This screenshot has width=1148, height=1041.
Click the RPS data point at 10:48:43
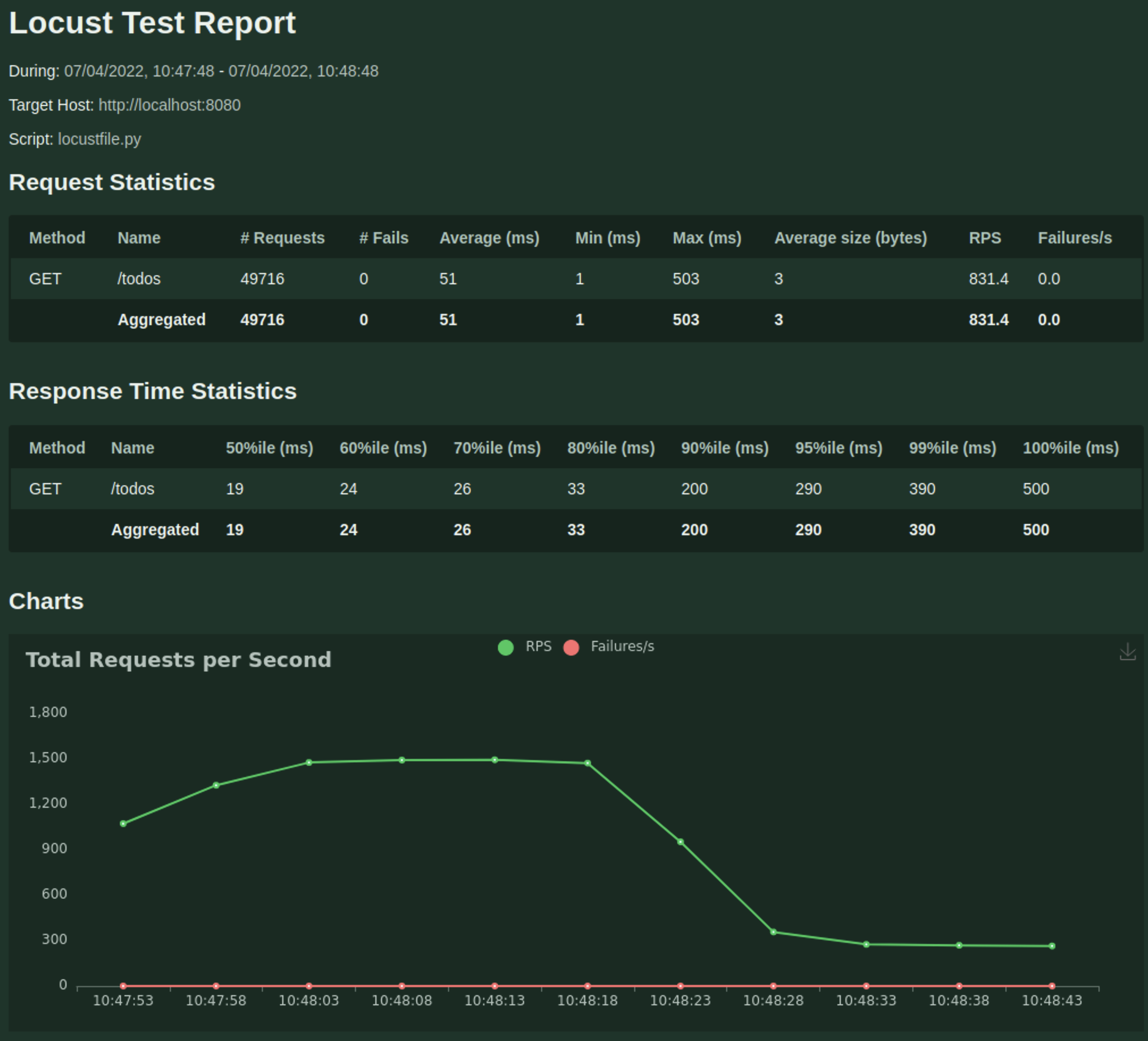pos(1052,946)
